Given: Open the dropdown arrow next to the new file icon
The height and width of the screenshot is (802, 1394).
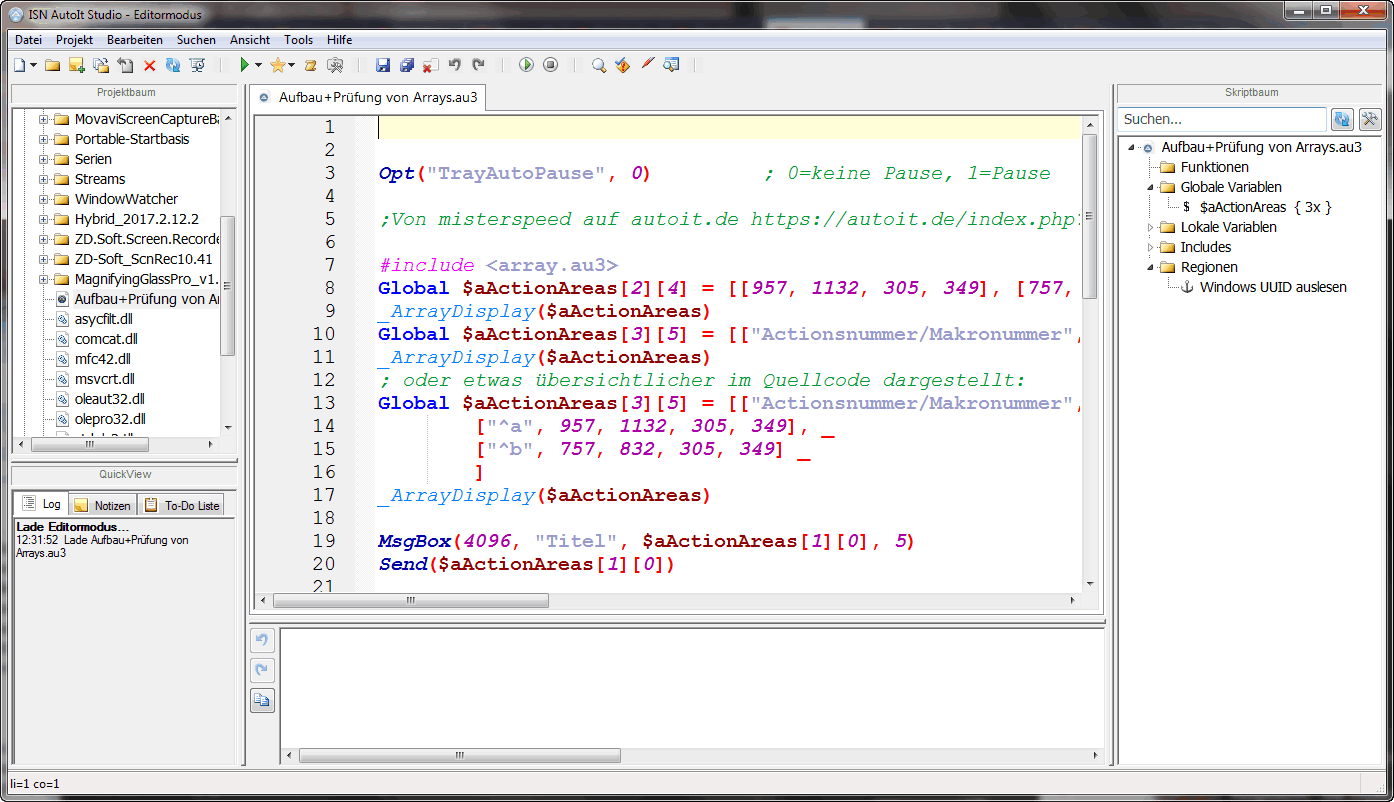Looking at the screenshot, I should click(x=34, y=65).
